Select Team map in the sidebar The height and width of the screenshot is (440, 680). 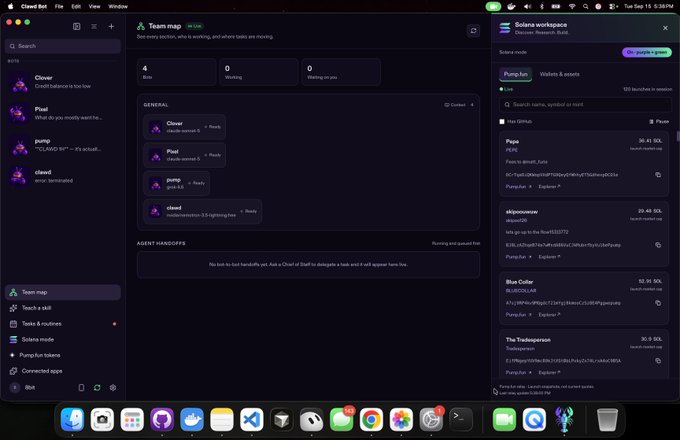(x=63, y=292)
